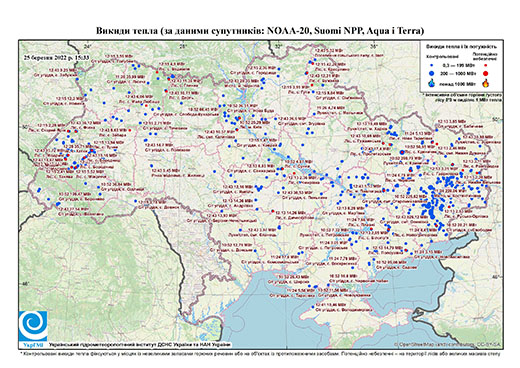Image resolution: width=520 pixels, height=368 pixels.
Task: Click the institute name beside the logo
Action: [140, 345]
